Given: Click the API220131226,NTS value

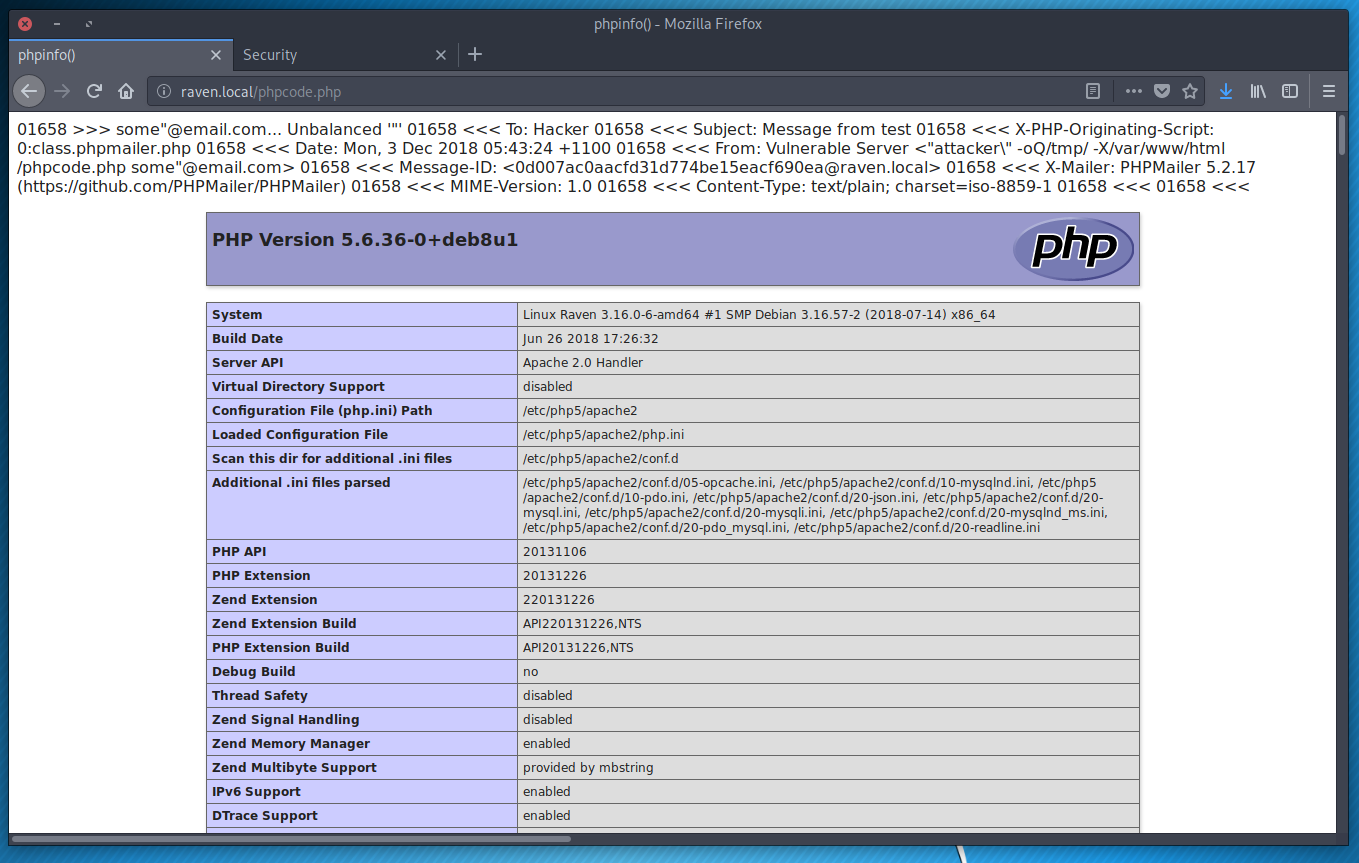Looking at the screenshot, I should pyautogui.click(x=582, y=624).
